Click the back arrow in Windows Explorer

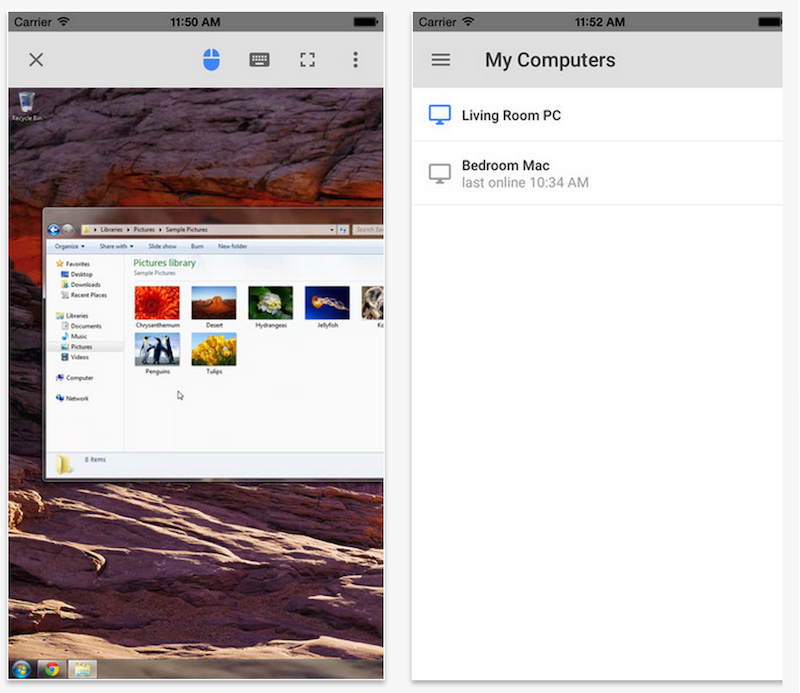(54, 229)
